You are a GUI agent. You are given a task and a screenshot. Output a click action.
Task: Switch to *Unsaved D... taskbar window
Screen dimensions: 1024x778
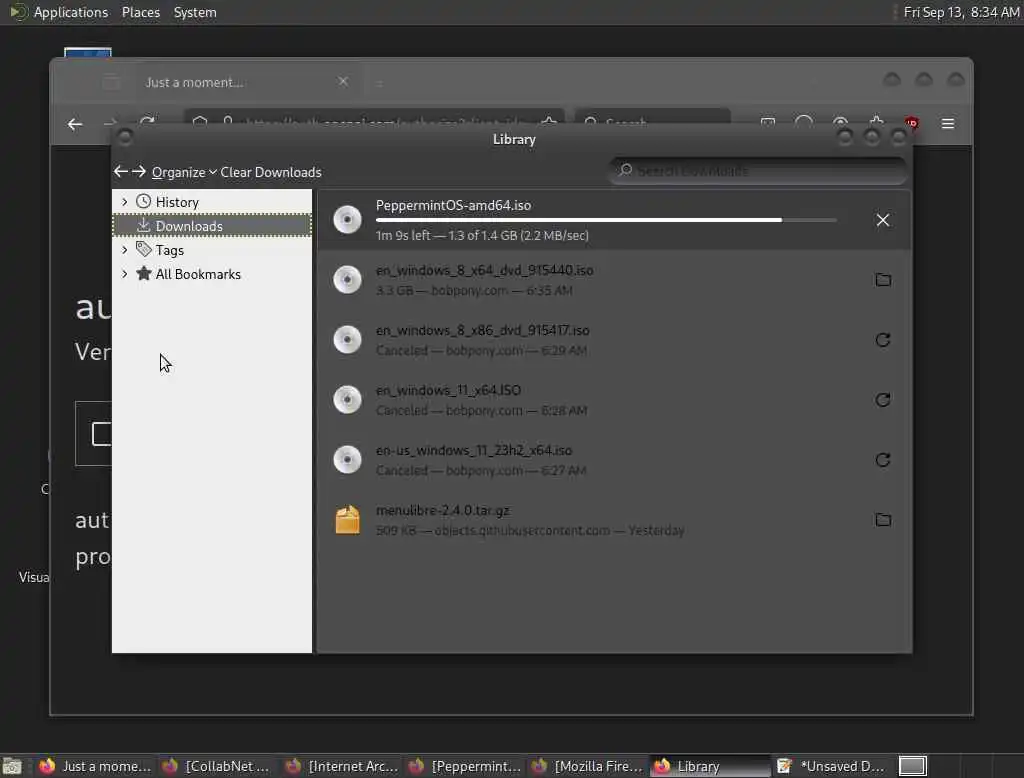click(x=833, y=766)
